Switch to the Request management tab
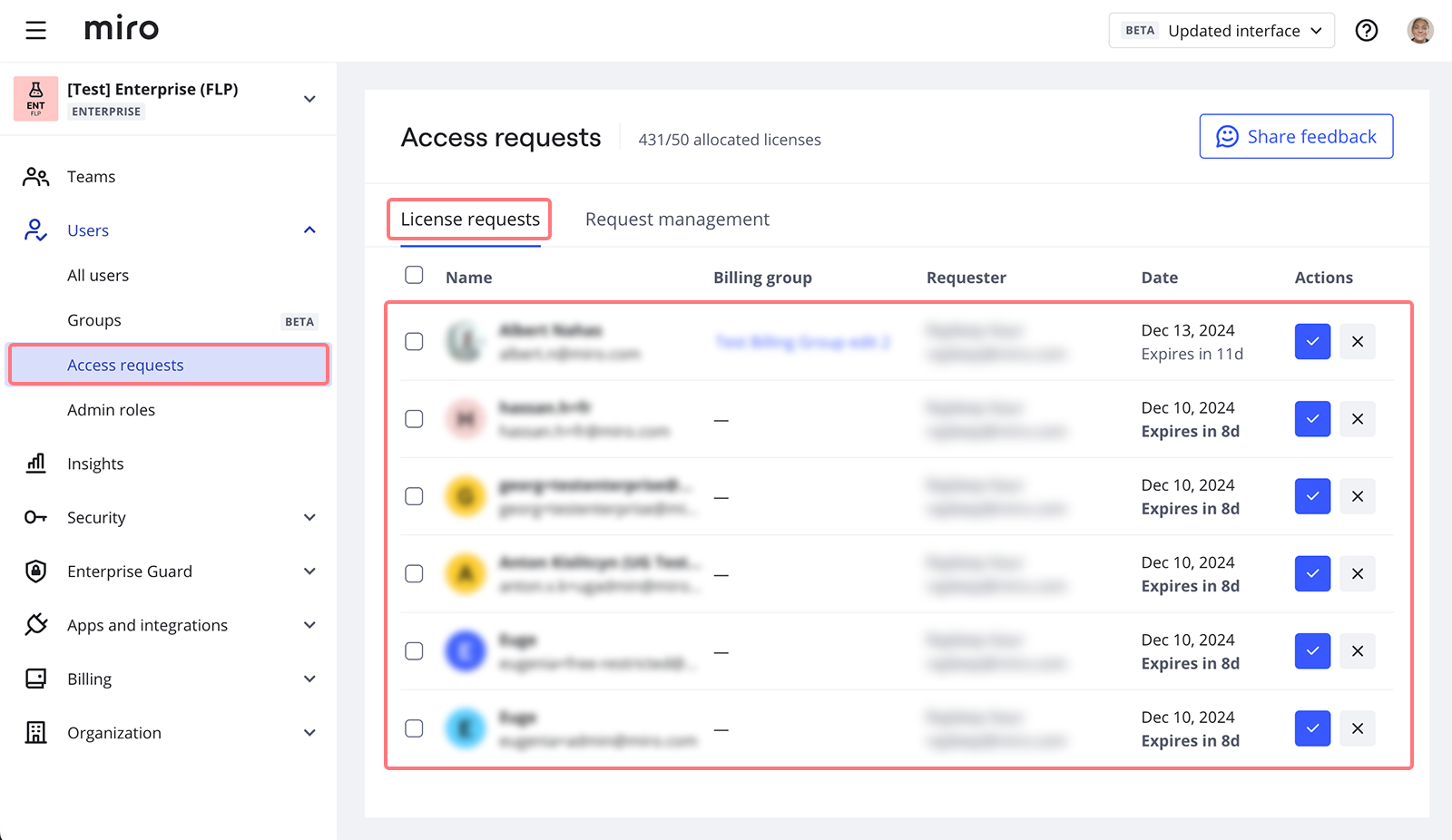The width and height of the screenshot is (1452, 840). tap(677, 220)
